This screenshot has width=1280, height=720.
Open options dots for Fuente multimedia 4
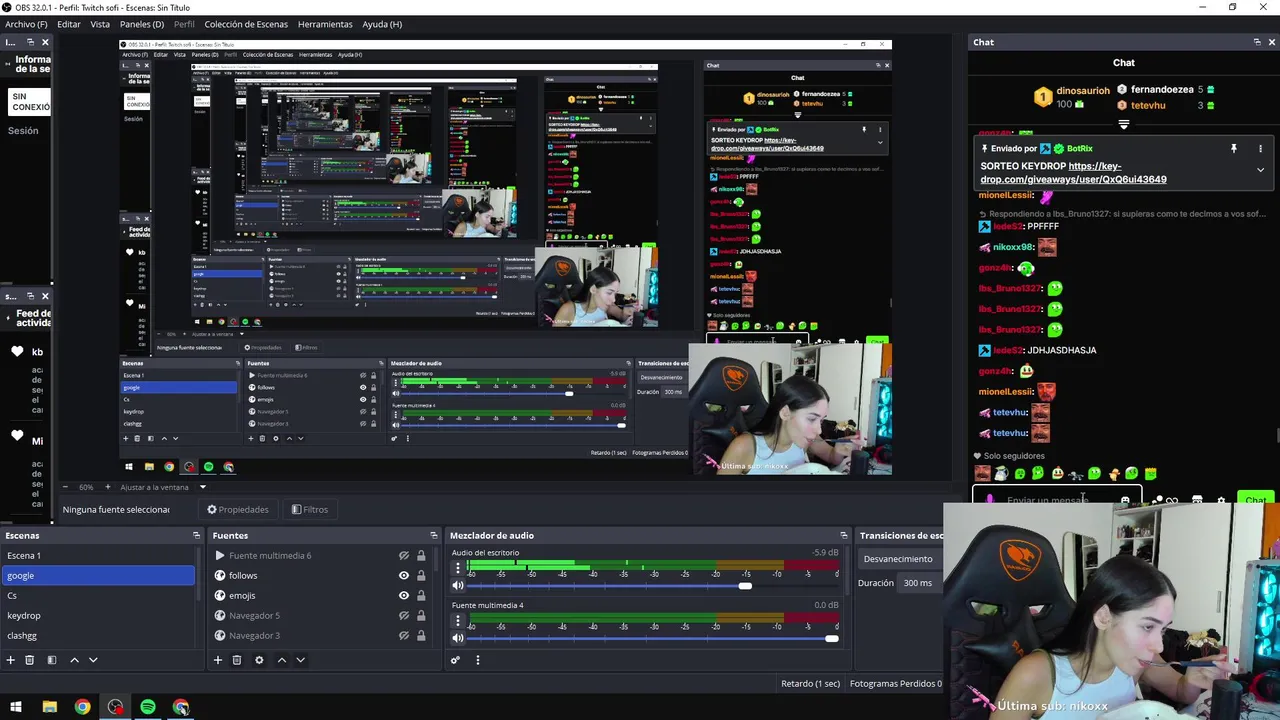[458, 621]
